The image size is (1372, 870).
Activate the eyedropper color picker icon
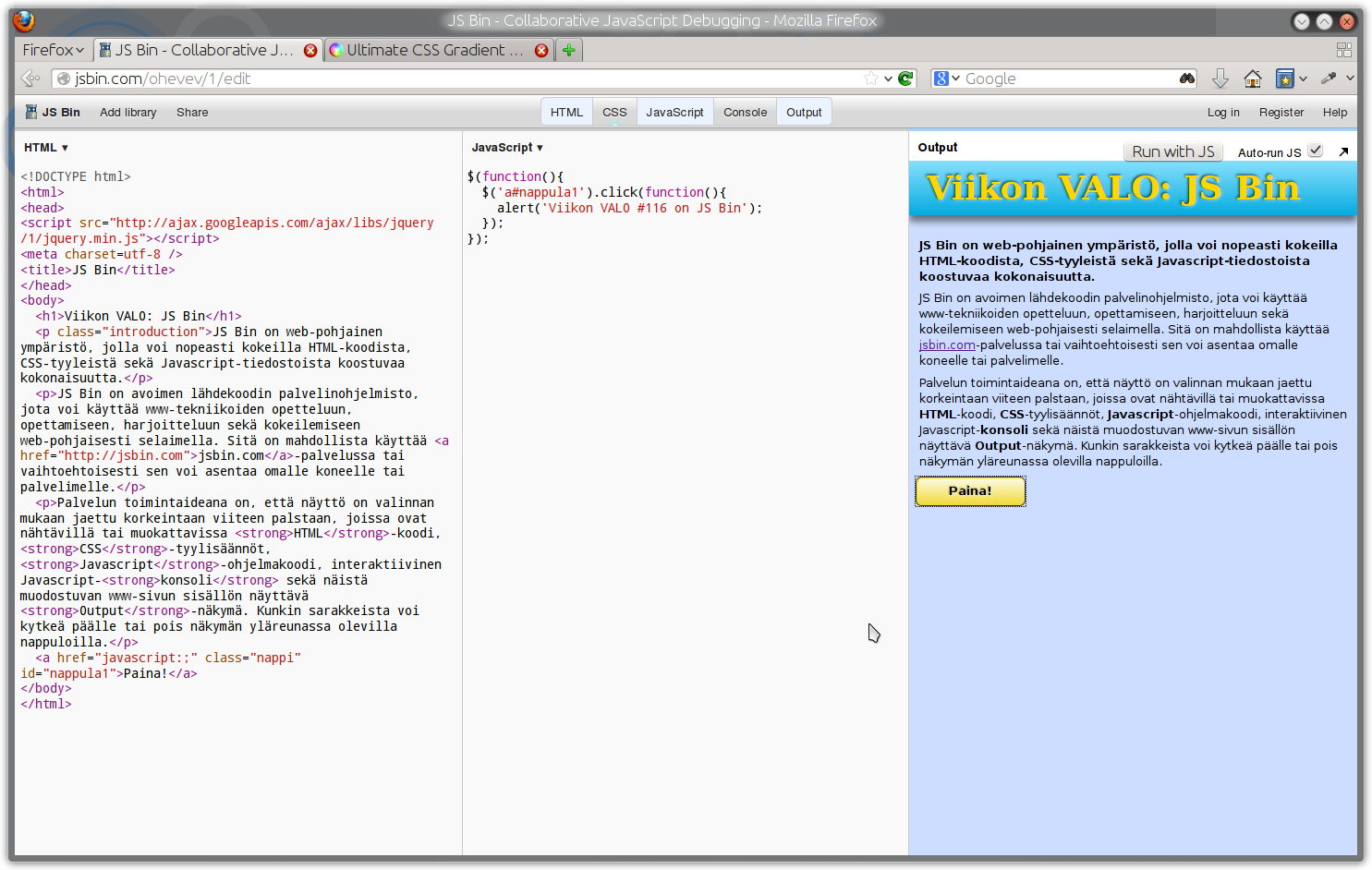[1330, 79]
